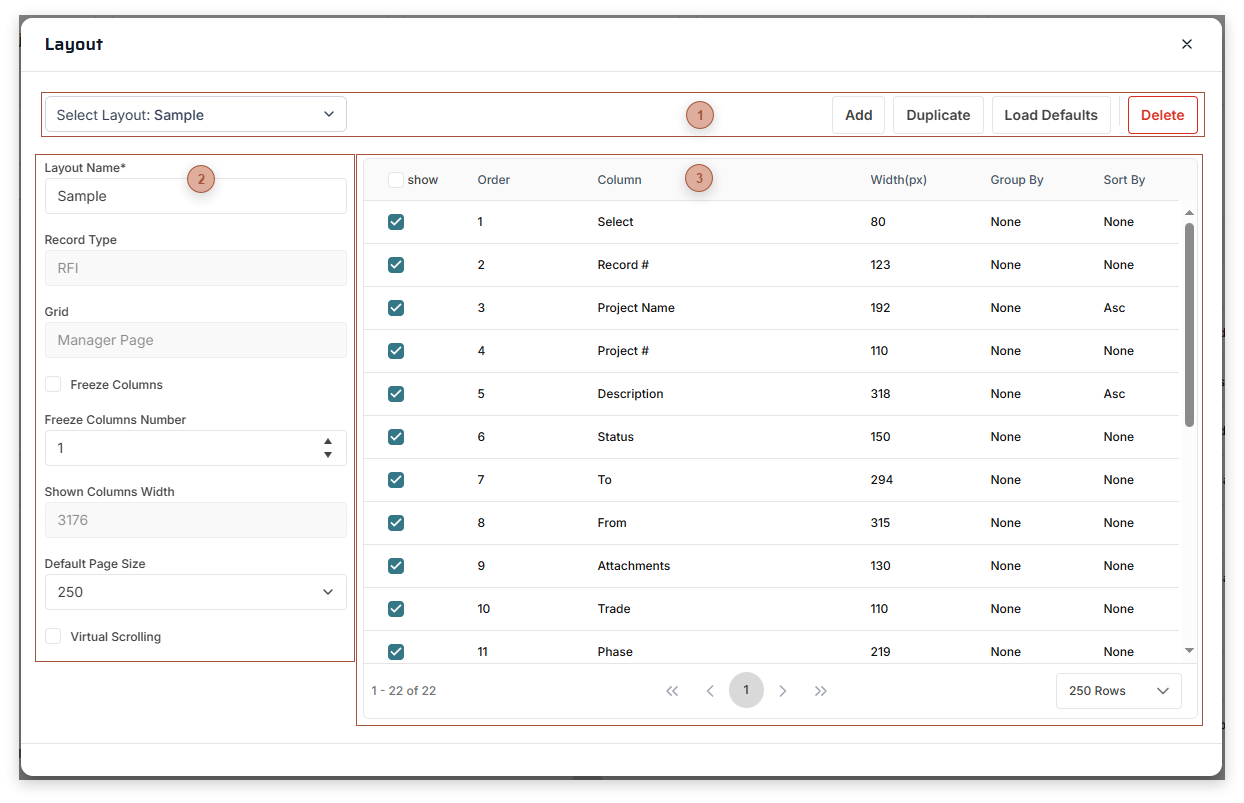The image size is (1244, 803).
Task: Go to the last page using the double-arrow icon
Action: click(x=820, y=690)
